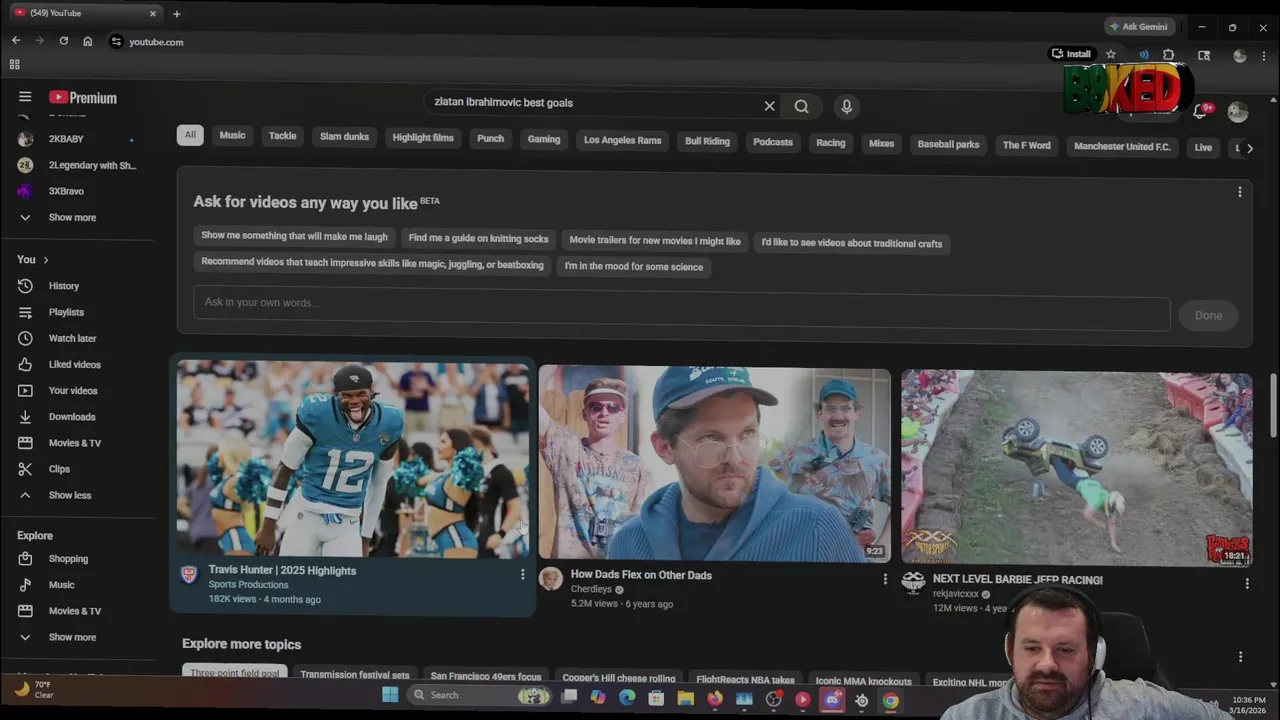Open the Chrome extensions puzzle icon
This screenshot has width=1280, height=720.
coord(1169,55)
